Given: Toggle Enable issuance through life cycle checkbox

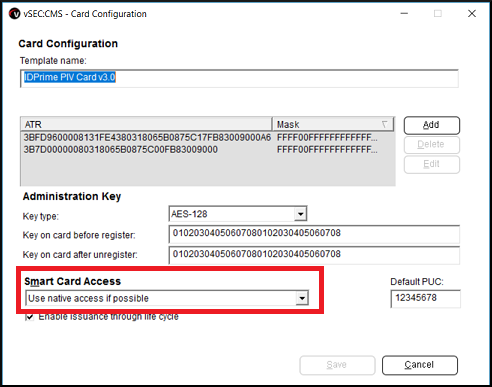Looking at the screenshot, I should point(29,317).
